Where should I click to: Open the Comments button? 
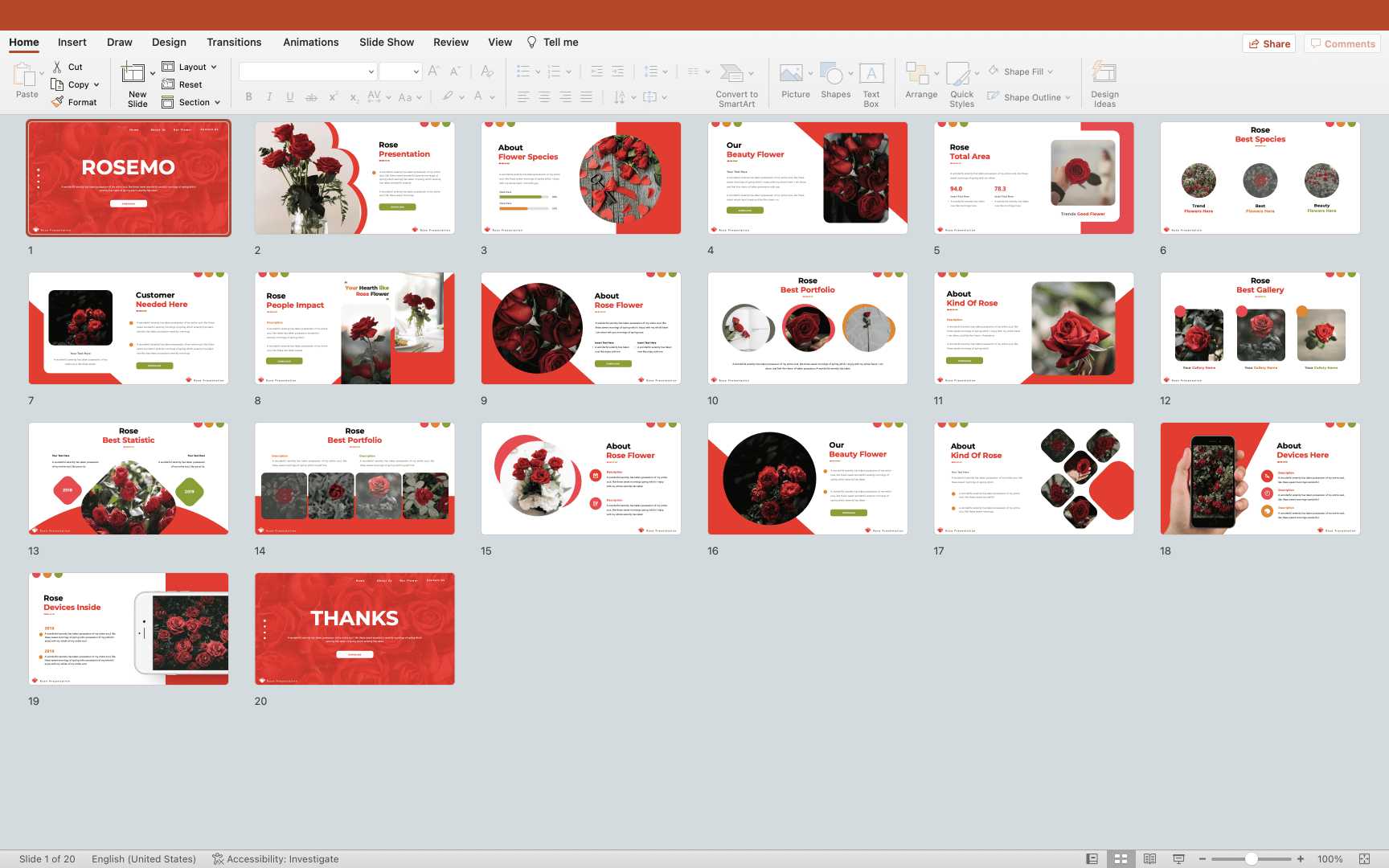(x=1342, y=43)
